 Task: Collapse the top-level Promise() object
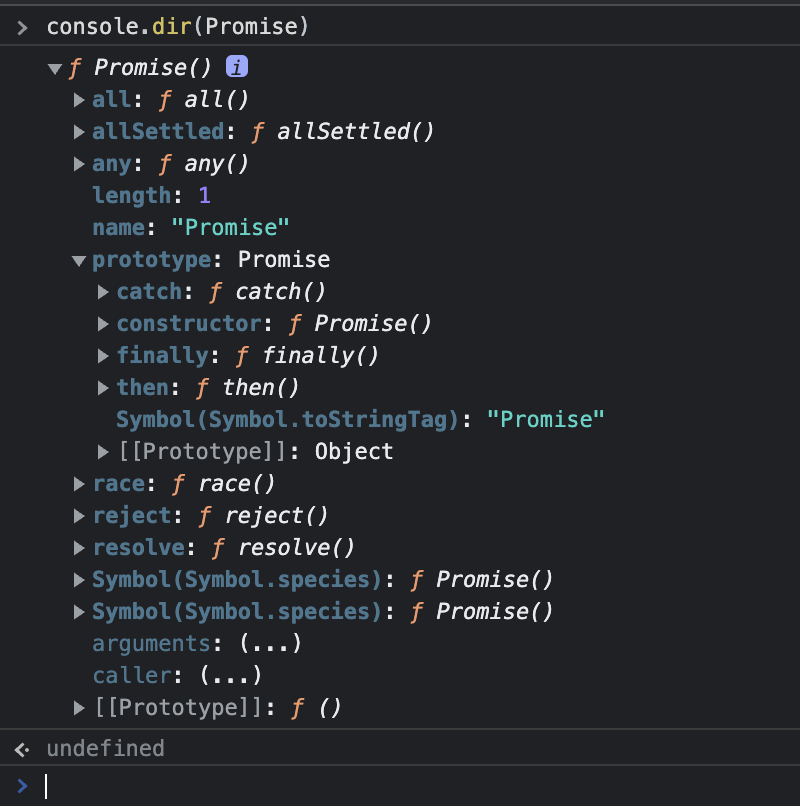(x=55, y=68)
